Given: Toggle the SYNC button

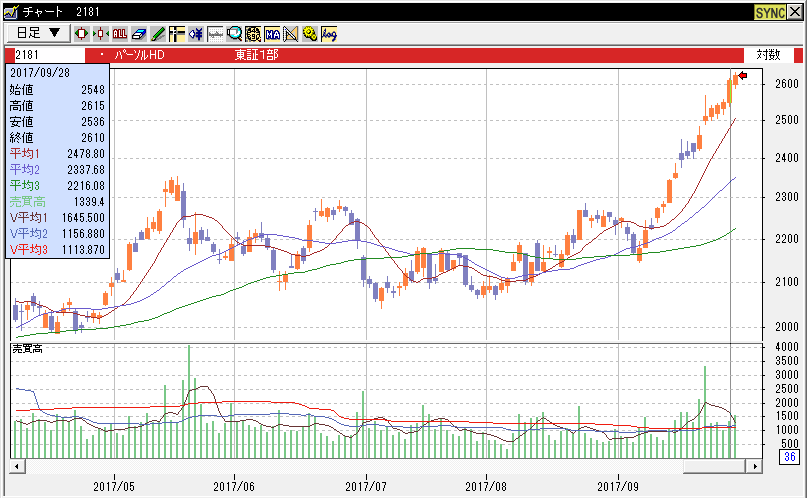Looking at the screenshot, I should pos(770,11).
